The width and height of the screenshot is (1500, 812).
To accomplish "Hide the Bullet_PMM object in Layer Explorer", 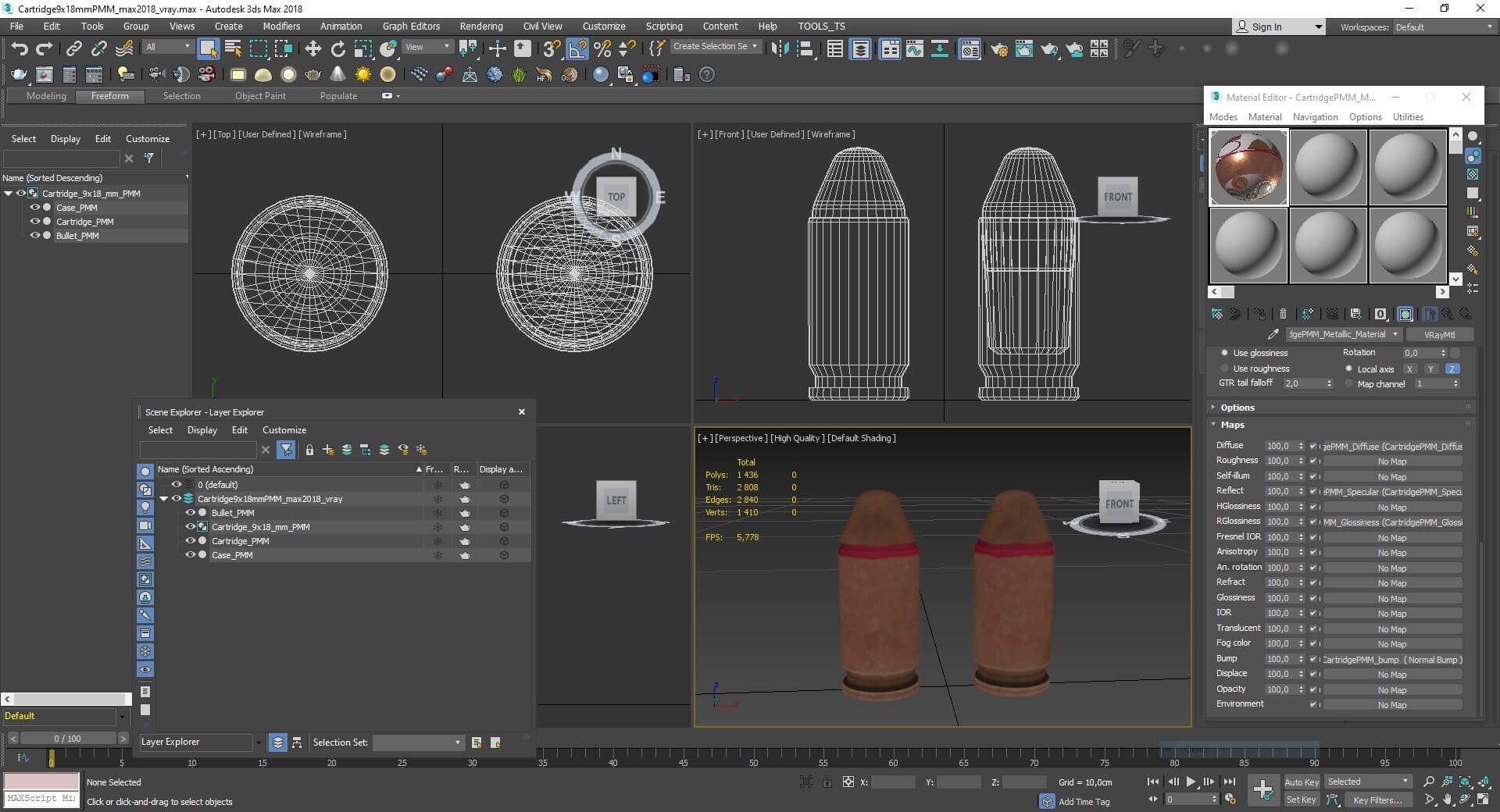I will tap(190, 513).
